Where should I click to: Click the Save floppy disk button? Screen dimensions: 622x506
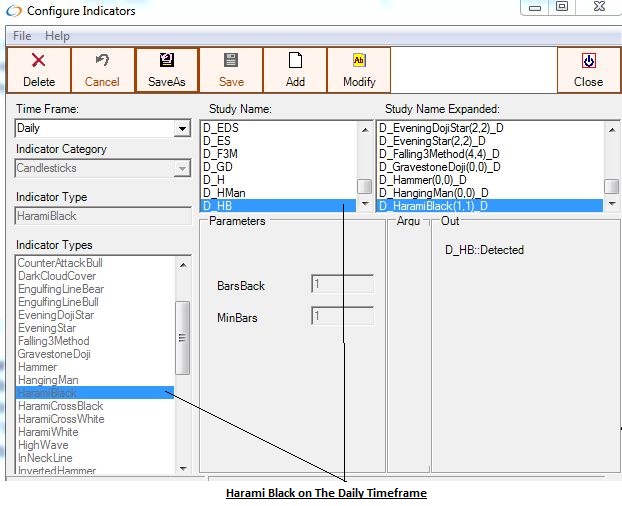tap(231, 70)
